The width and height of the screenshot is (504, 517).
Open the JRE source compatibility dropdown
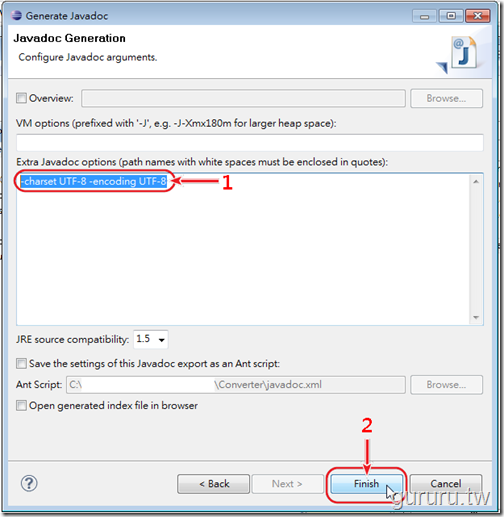coord(151,339)
